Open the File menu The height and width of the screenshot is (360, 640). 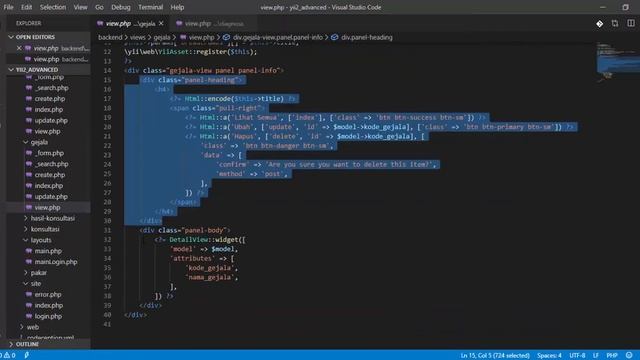(x=8, y=7)
